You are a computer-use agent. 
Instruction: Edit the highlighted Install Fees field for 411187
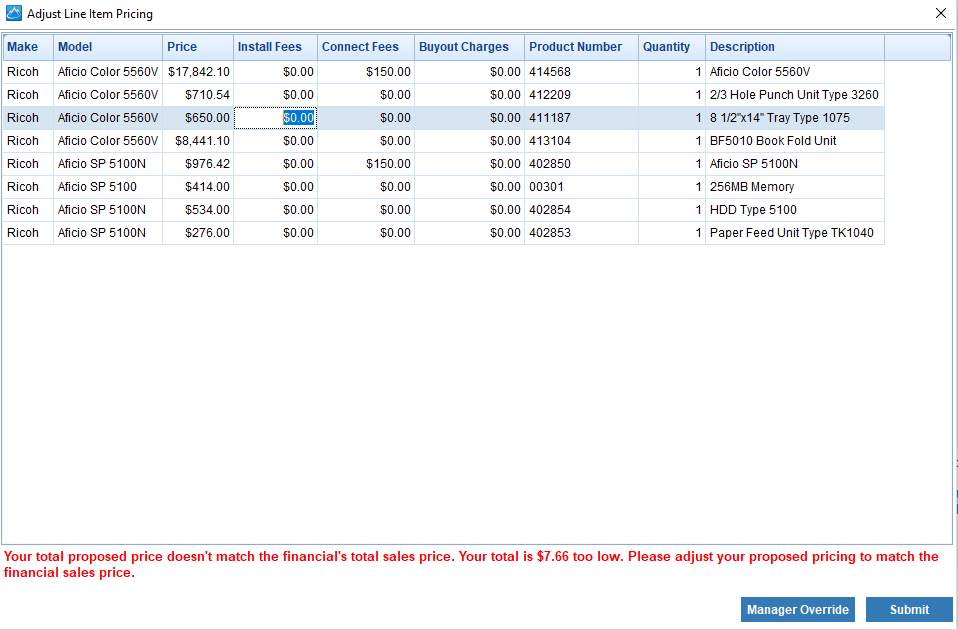pos(276,118)
